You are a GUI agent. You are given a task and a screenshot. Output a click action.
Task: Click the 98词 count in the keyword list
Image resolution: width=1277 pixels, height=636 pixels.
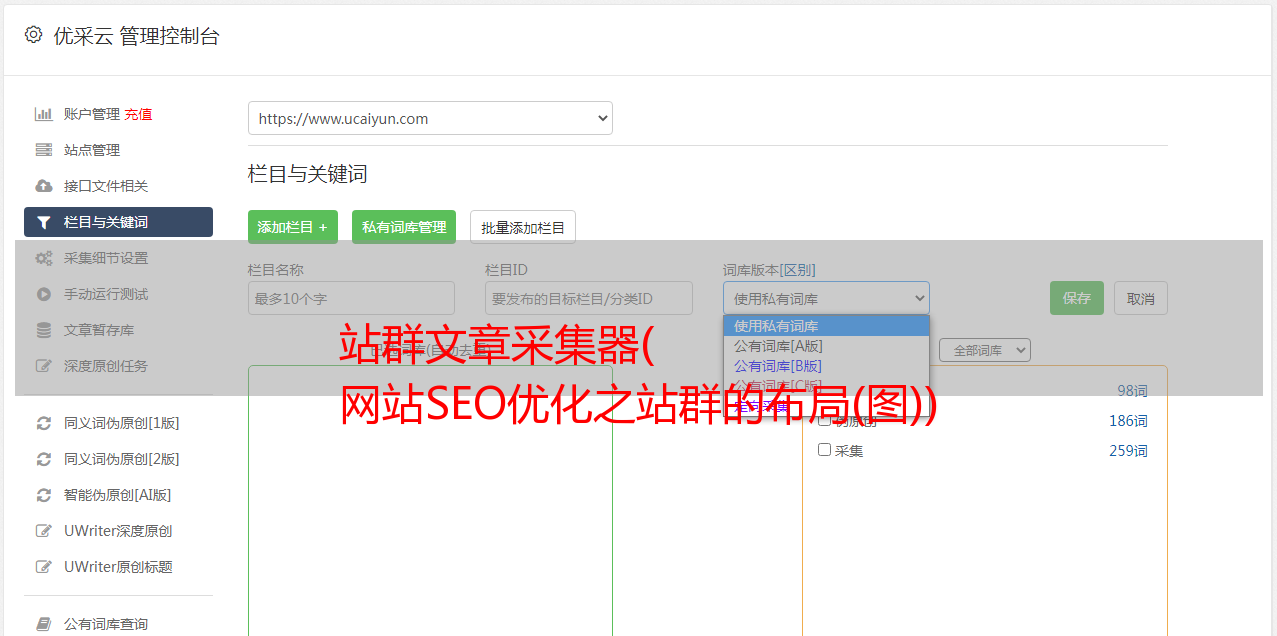click(x=1132, y=391)
